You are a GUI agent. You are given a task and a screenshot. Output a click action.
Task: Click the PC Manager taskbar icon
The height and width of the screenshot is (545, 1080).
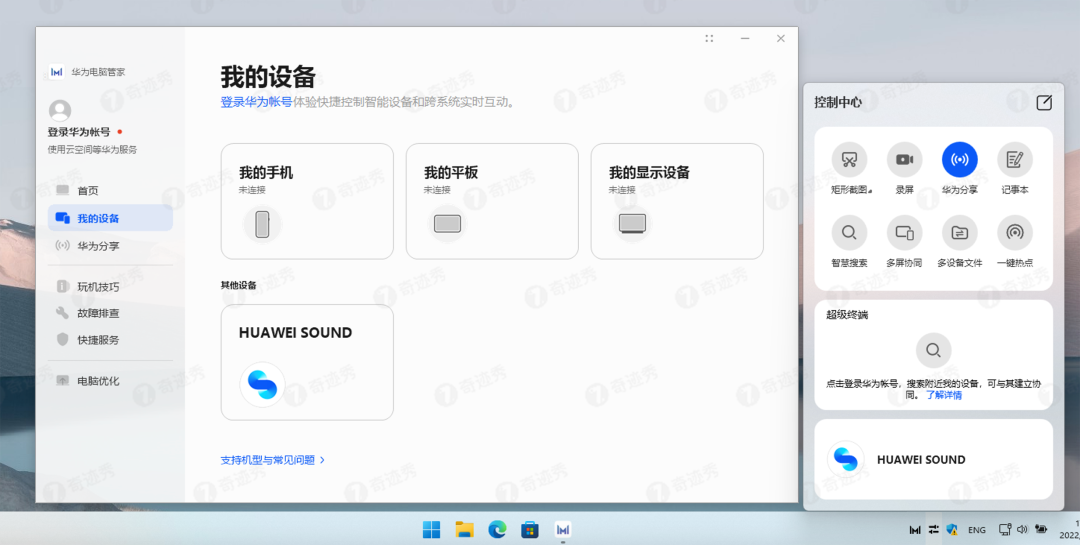(563, 529)
